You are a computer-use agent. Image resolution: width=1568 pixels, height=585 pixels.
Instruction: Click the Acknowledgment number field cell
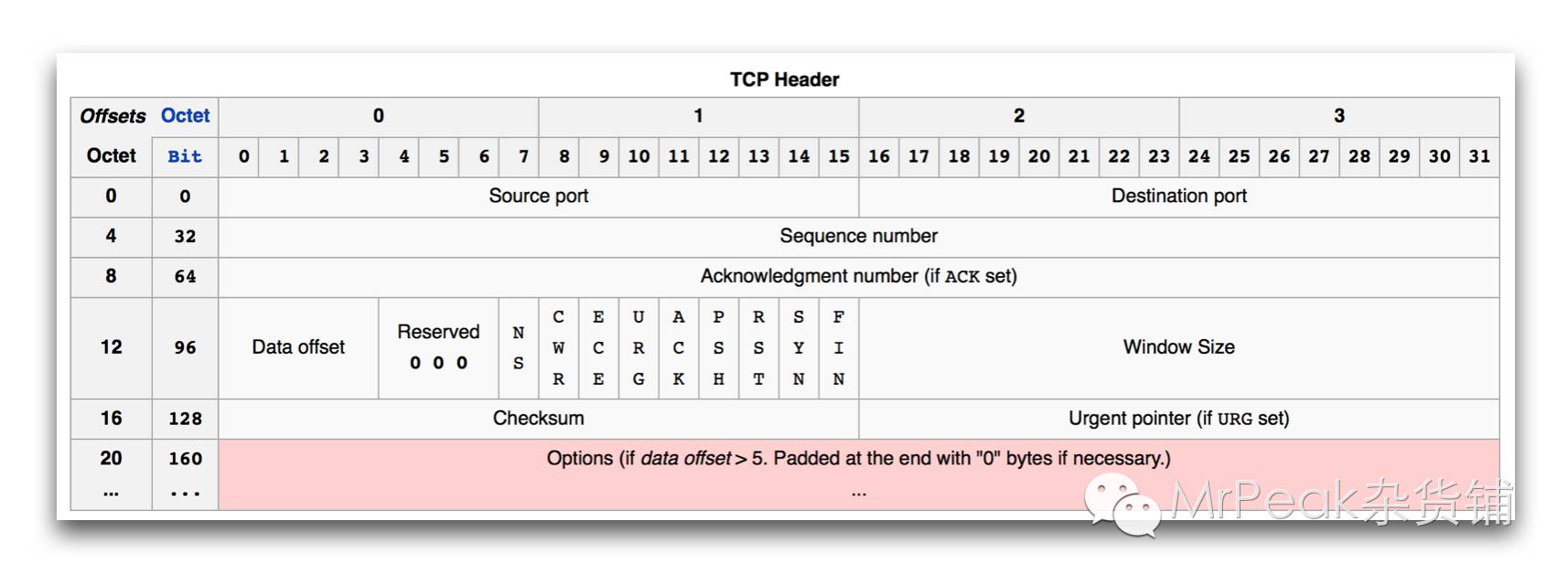[858, 276]
